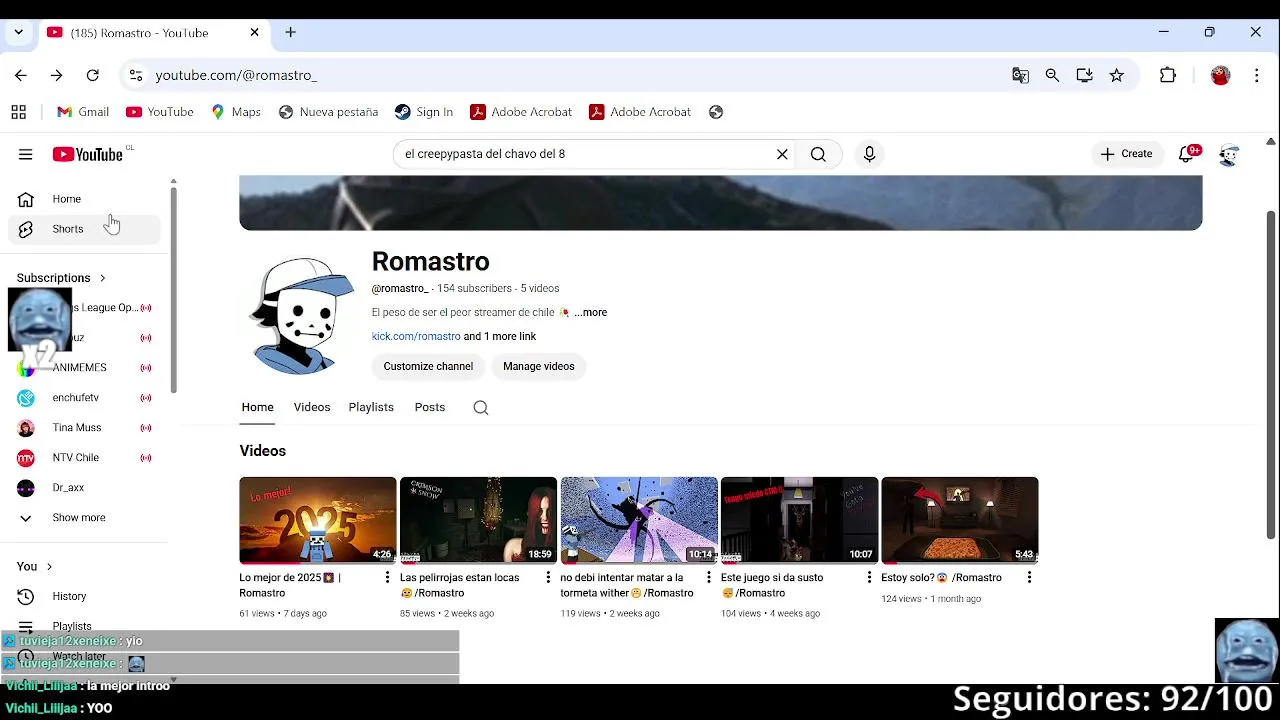Open the account avatar menu
The image size is (1280, 720).
coord(1229,154)
